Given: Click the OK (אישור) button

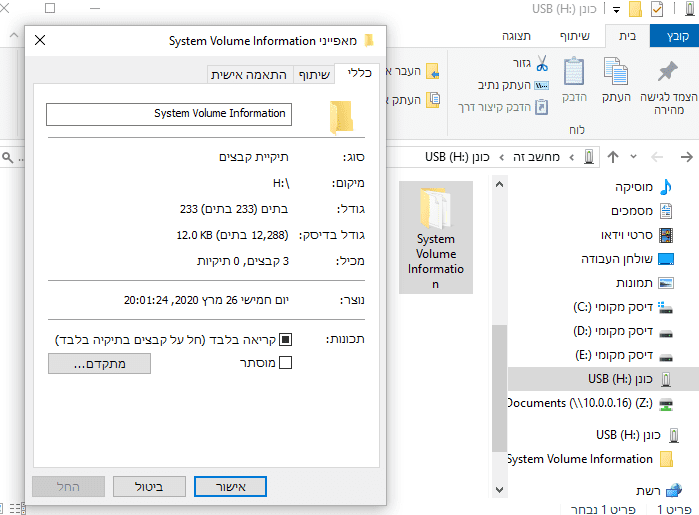Looking at the screenshot, I should click(243, 486).
